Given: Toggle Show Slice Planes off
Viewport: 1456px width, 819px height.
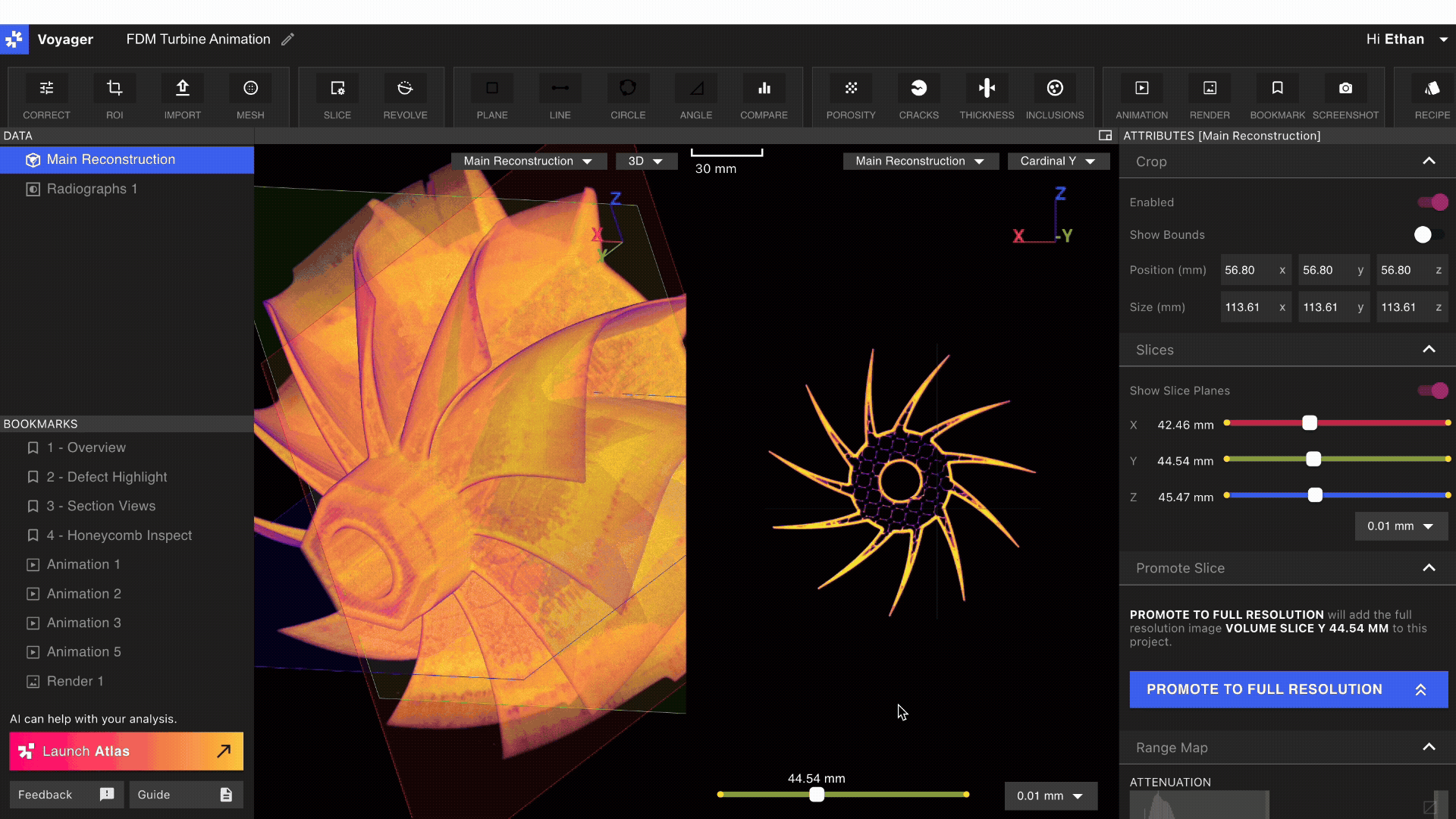Looking at the screenshot, I should coord(1432,391).
